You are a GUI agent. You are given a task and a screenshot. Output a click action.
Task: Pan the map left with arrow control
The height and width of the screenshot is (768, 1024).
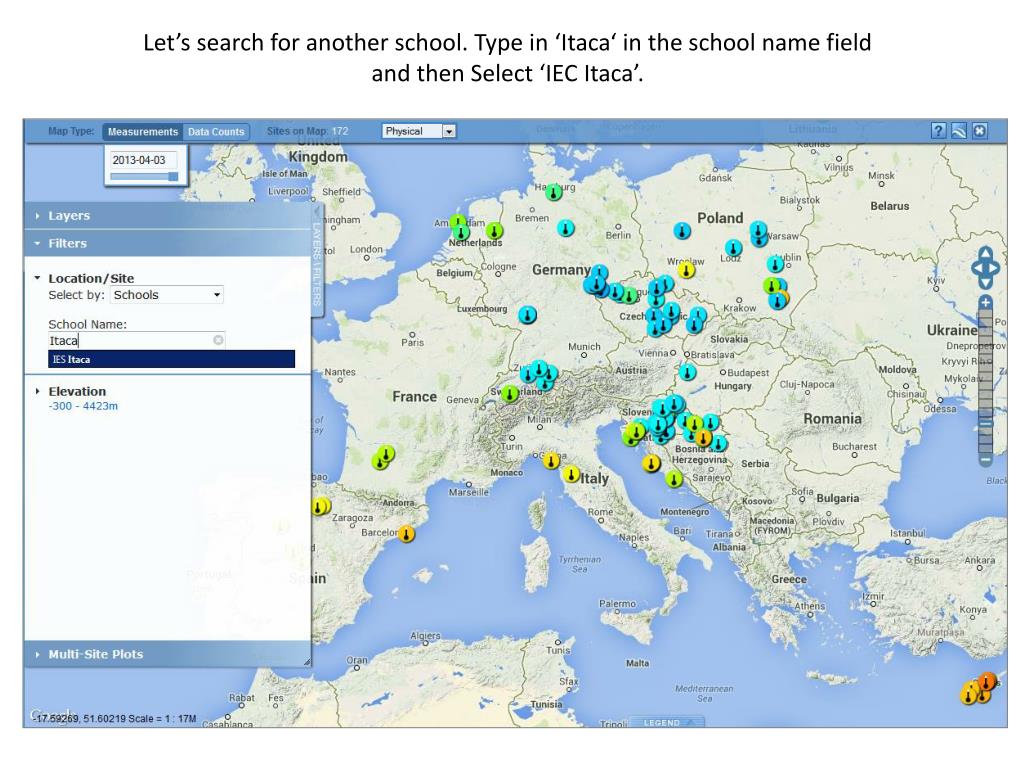[x=976, y=268]
